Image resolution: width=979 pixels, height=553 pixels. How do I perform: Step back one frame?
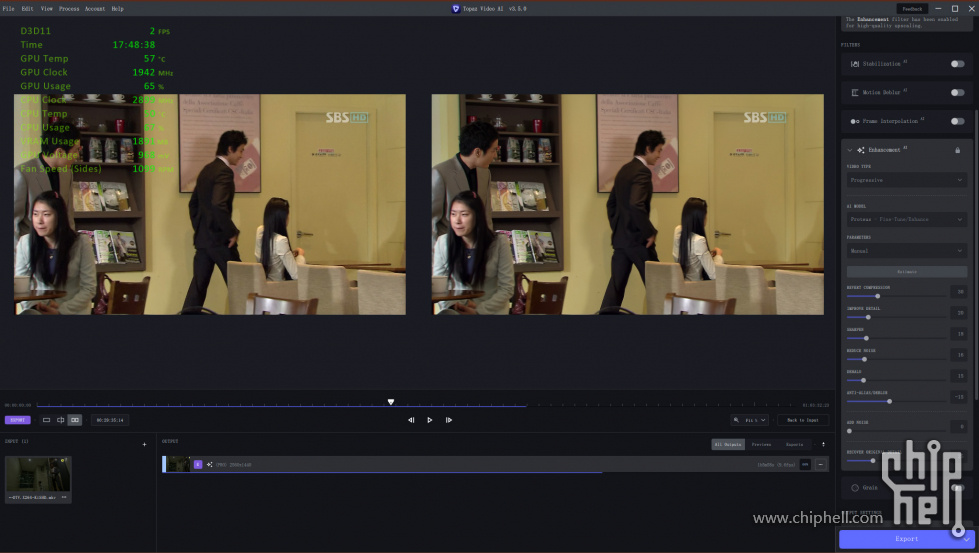(x=411, y=420)
